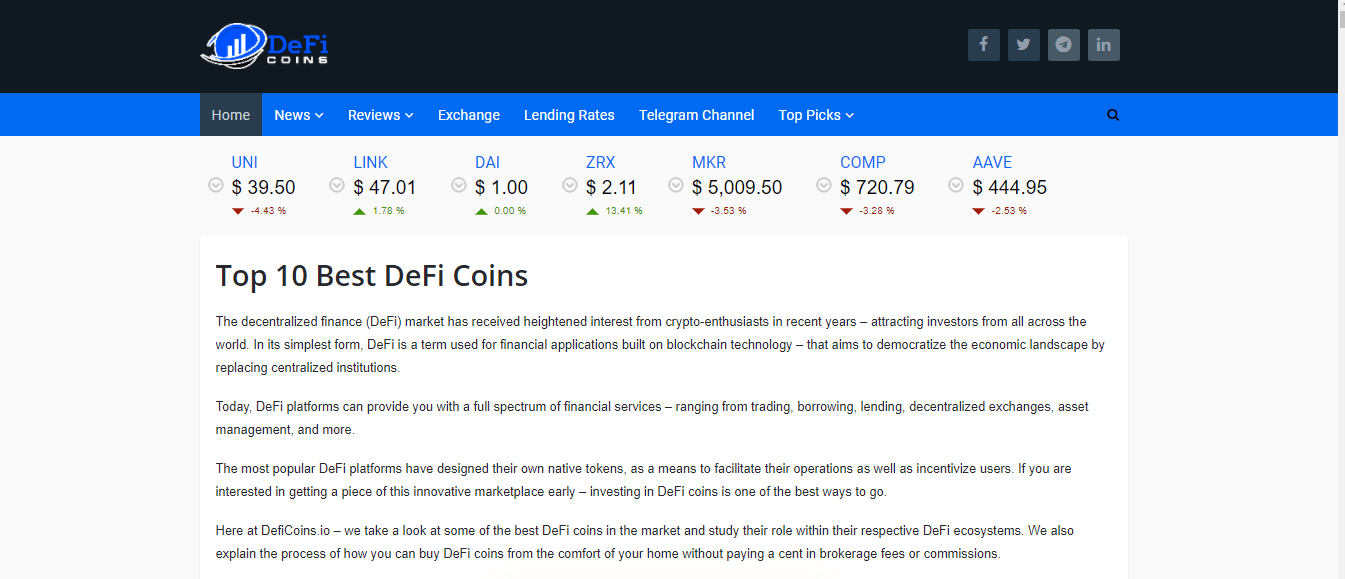
Task: Click the search magnifier icon
Action: (1113, 115)
